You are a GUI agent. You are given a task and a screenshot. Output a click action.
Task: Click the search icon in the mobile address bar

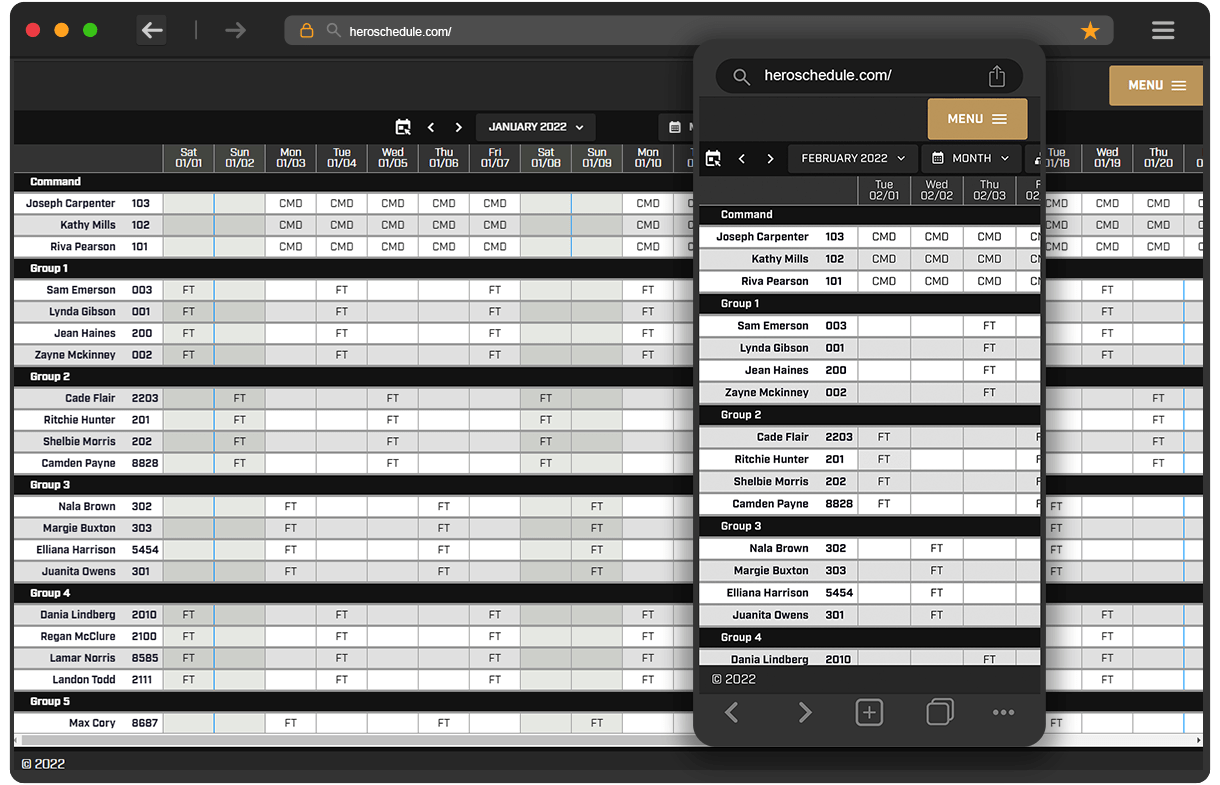click(x=741, y=76)
